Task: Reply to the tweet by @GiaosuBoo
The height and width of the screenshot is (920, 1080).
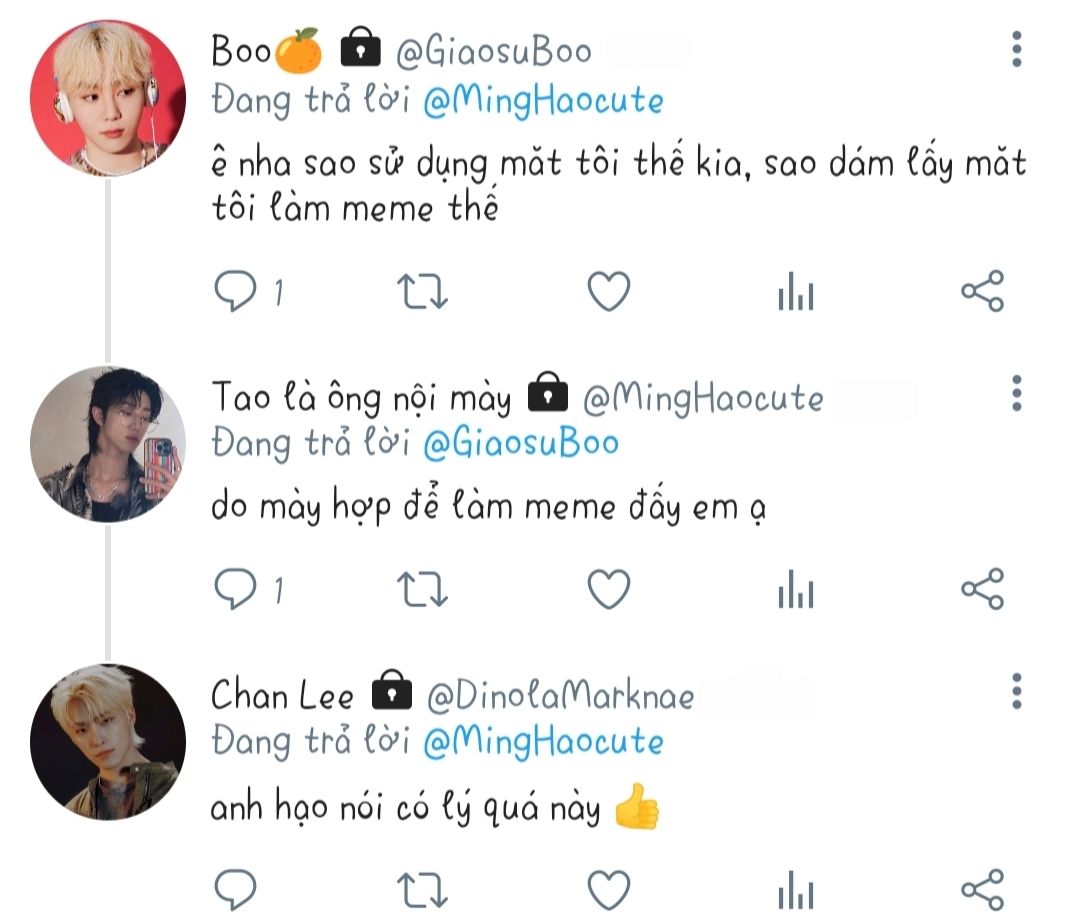Action: [236, 292]
